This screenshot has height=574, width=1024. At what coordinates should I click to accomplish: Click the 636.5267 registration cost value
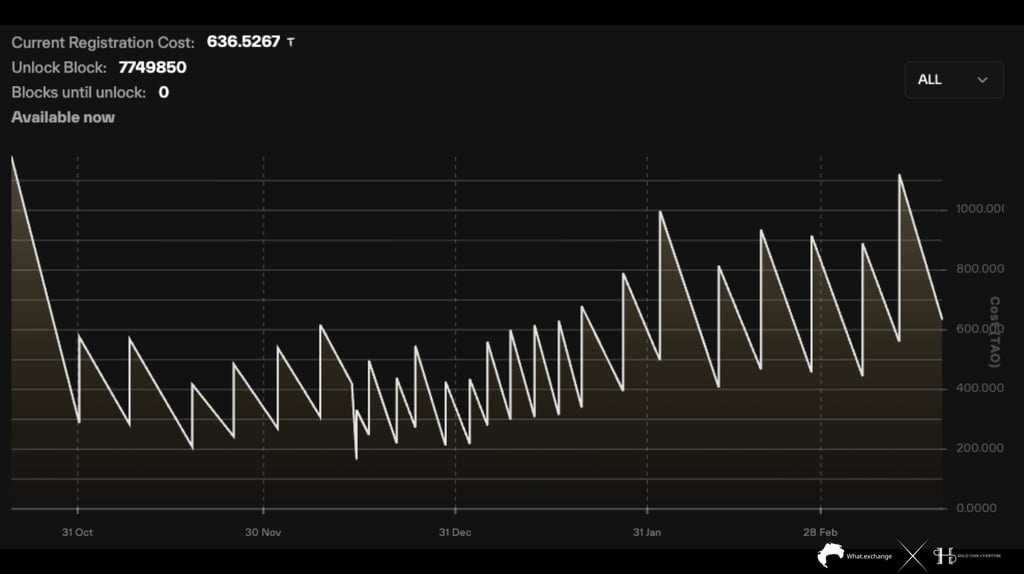[243, 42]
